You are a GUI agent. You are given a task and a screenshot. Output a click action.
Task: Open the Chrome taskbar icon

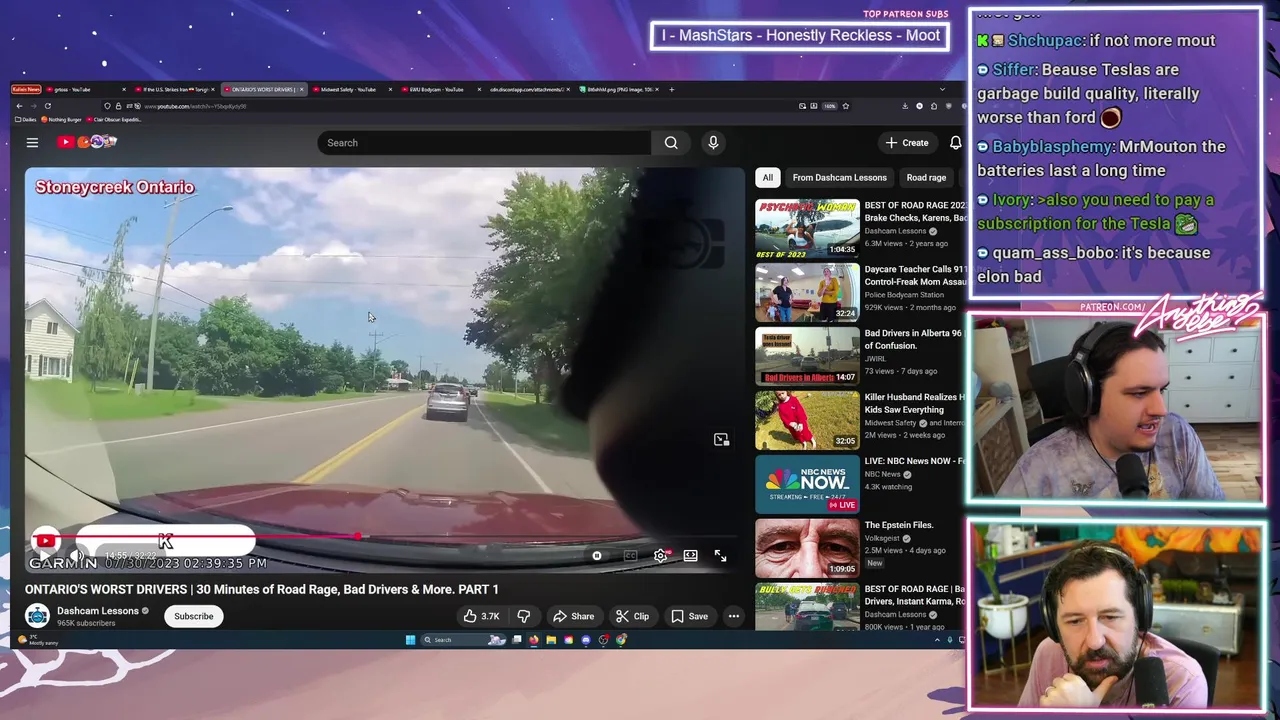pyautogui.click(x=621, y=640)
